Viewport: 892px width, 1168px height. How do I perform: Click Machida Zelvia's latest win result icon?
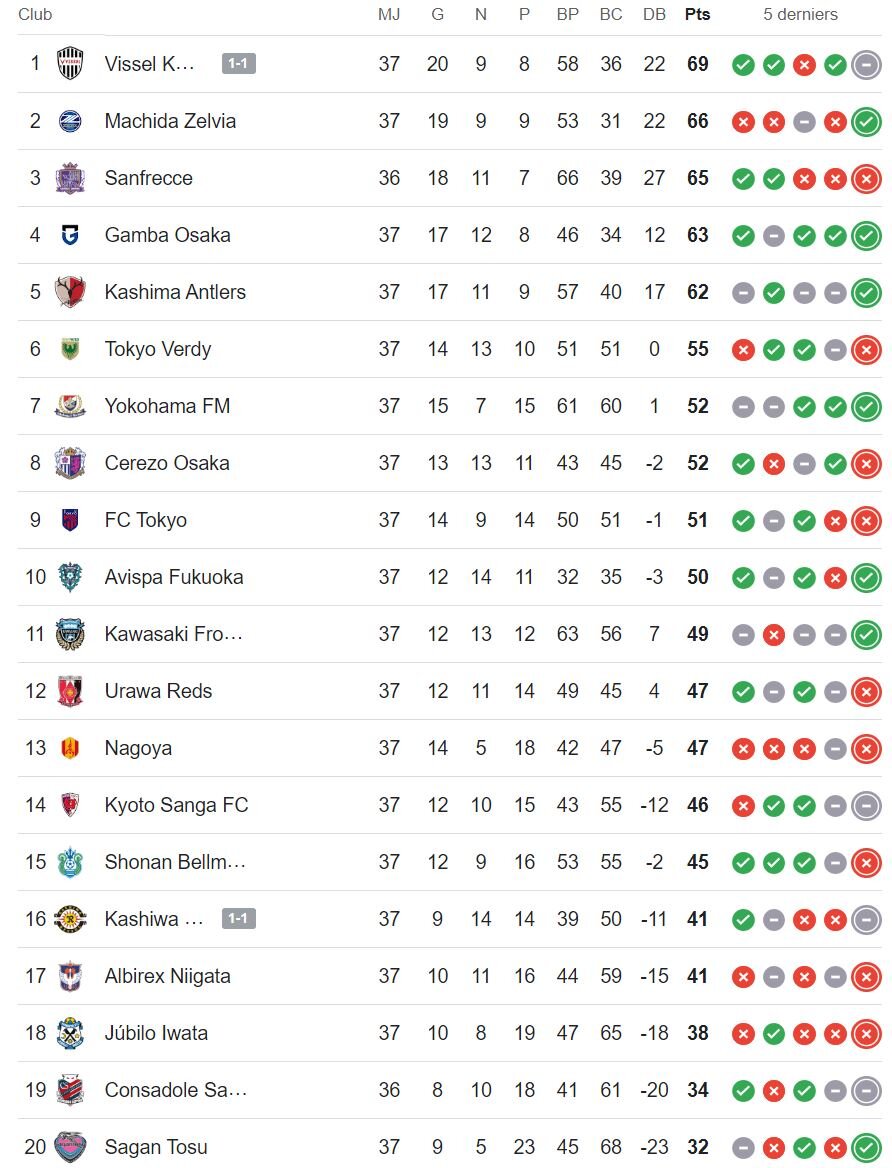coord(866,122)
